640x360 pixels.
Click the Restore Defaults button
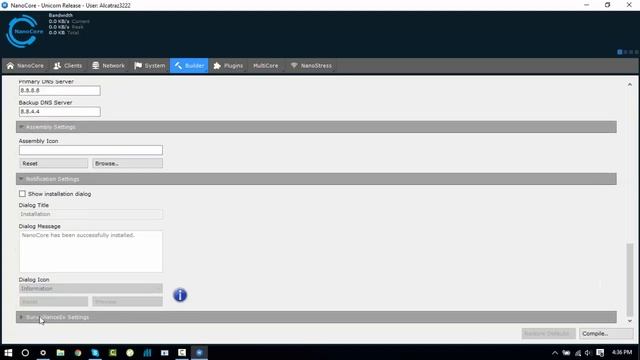548,333
